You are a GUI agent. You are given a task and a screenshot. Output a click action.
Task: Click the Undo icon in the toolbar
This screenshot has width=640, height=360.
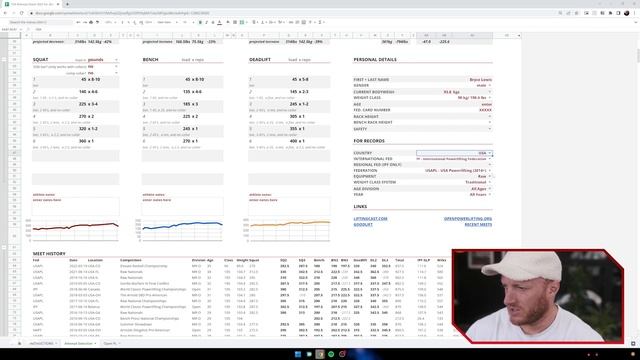[x=78, y=22]
